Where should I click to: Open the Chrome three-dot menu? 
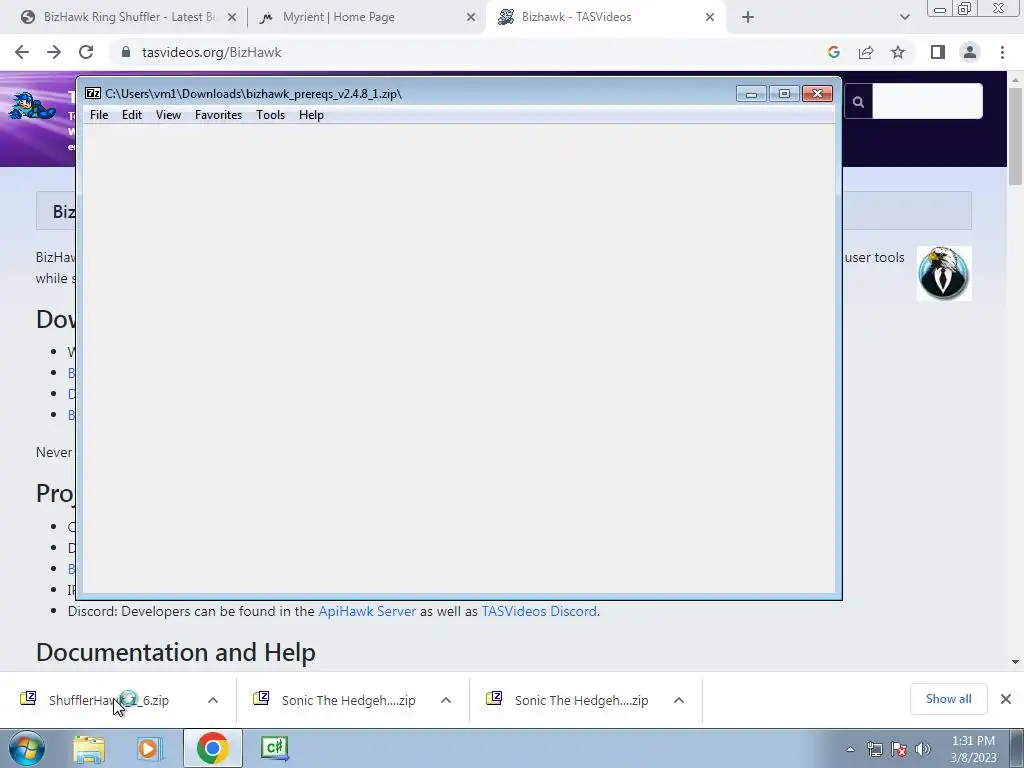point(1002,52)
